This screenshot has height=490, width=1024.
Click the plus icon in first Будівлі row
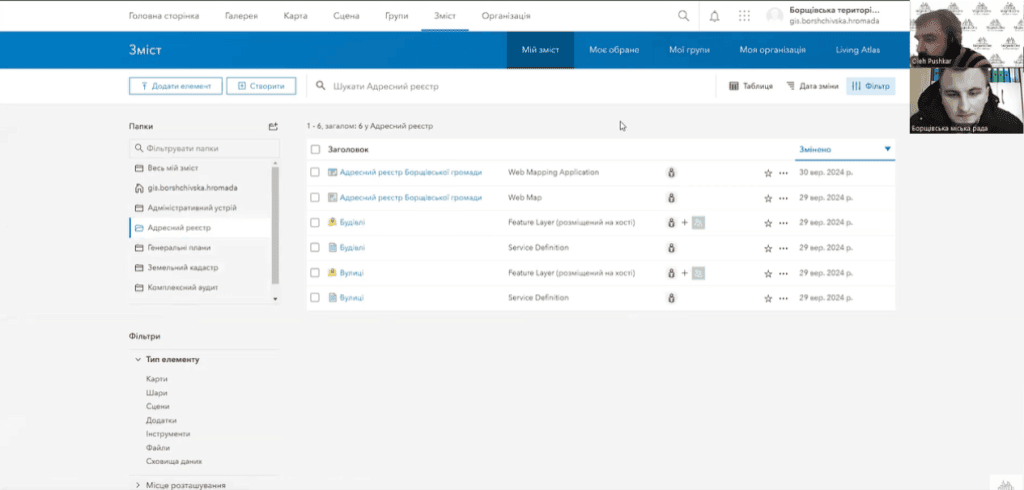(x=685, y=223)
